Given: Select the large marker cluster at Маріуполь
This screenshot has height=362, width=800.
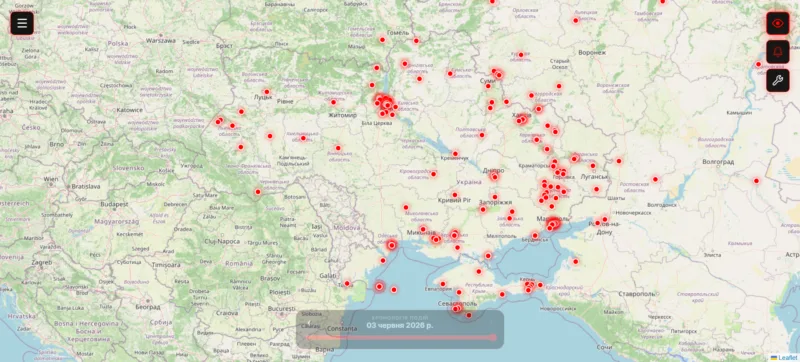Looking at the screenshot, I should pyautogui.click(x=553, y=223).
